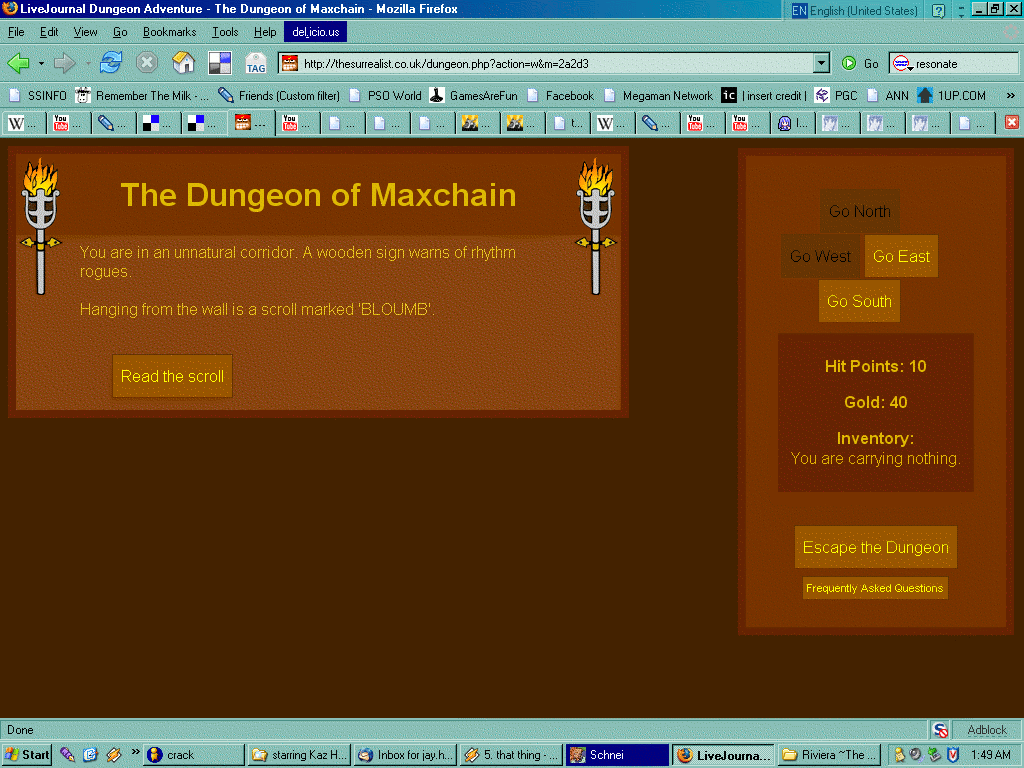Open the Tools menu

tap(225, 32)
